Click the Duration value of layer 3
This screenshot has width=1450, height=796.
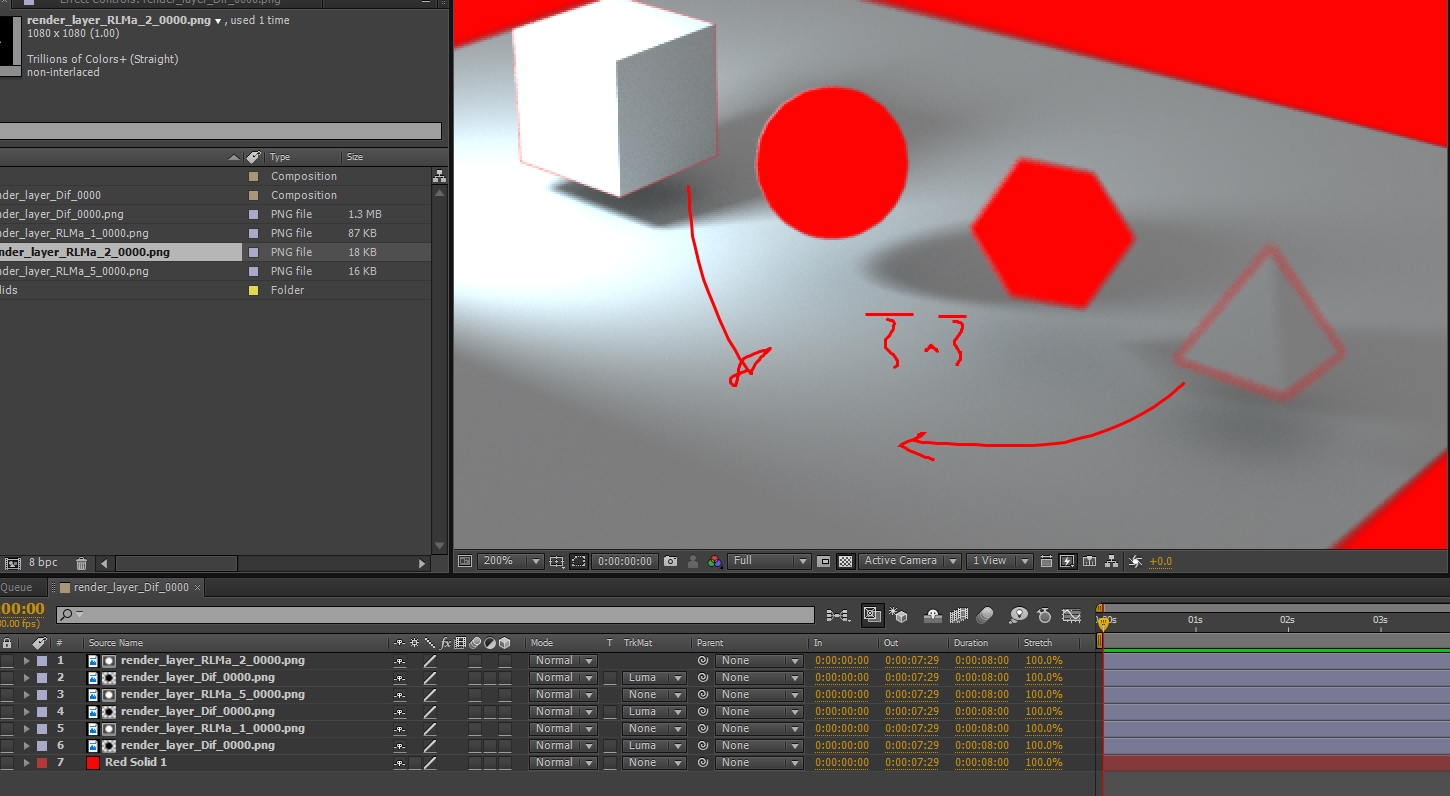click(x=982, y=695)
